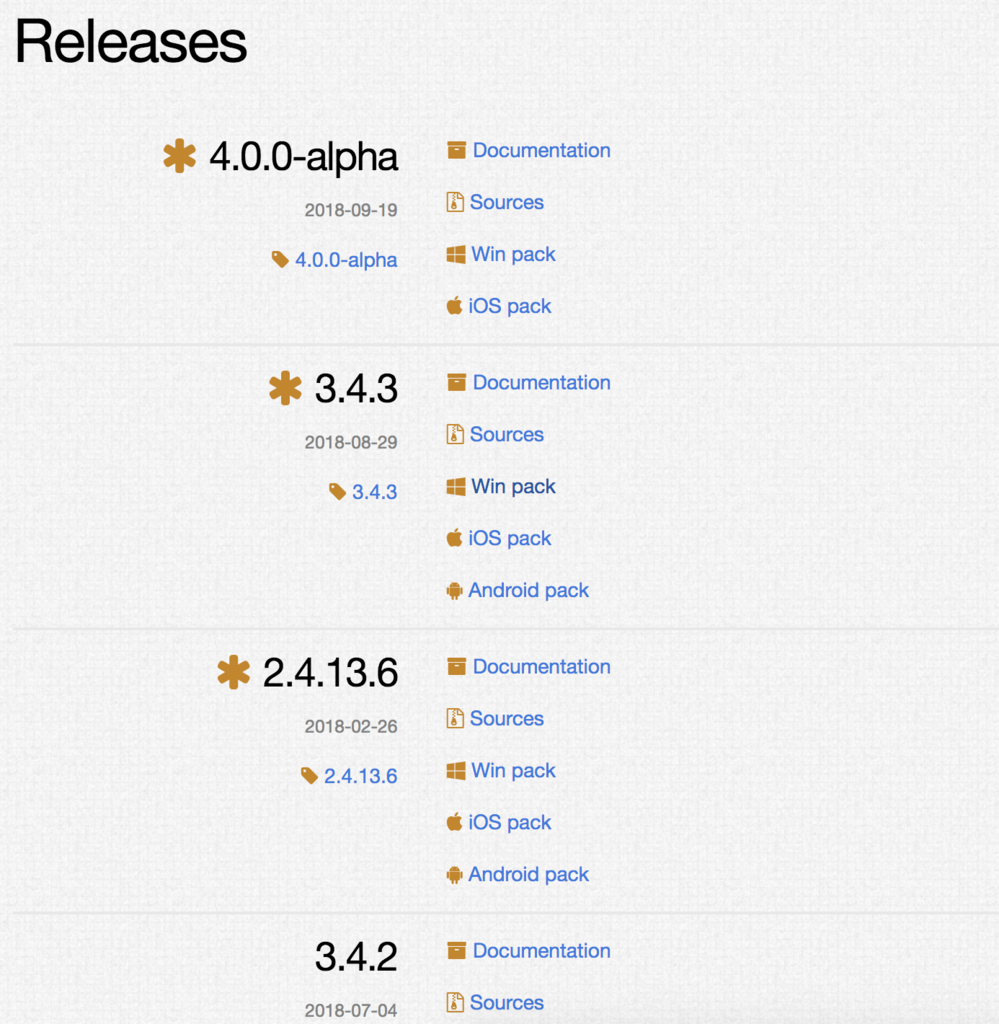Viewport: 999px width, 1024px height.
Task: Click the Documentation archive icon for 2.4.13.6
Action: pos(456,666)
